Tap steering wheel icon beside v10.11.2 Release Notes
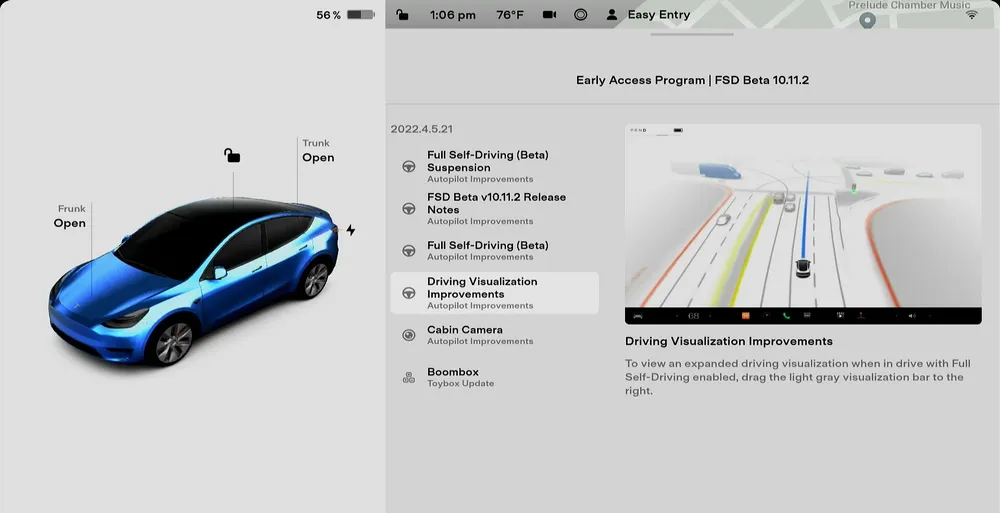 [x=409, y=209]
